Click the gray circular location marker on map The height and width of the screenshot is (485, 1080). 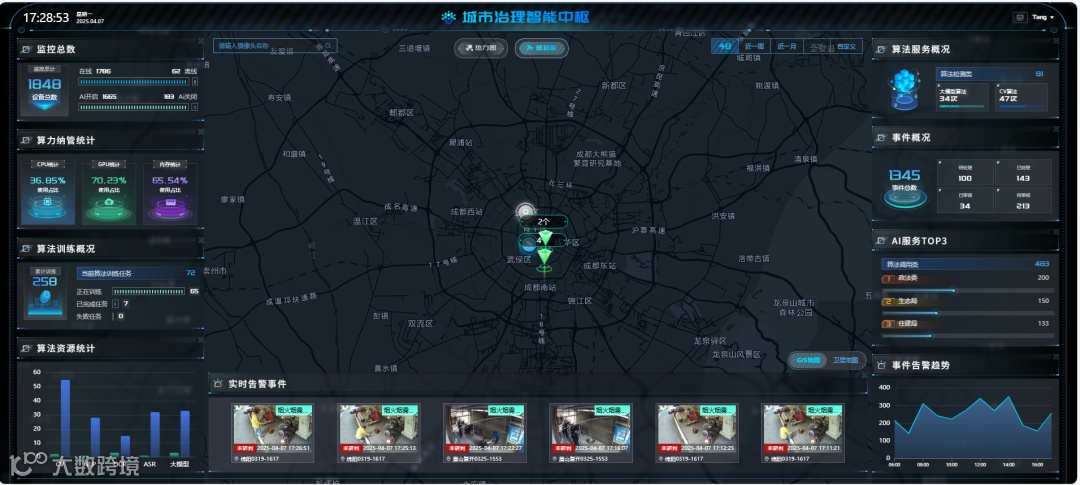(526, 210)
